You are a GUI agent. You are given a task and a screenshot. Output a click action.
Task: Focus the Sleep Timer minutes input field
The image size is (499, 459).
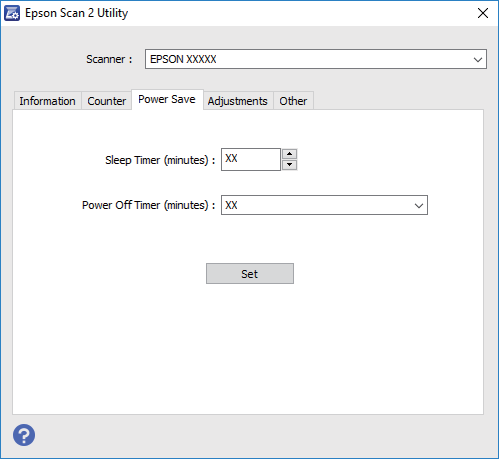click(251, 159)
